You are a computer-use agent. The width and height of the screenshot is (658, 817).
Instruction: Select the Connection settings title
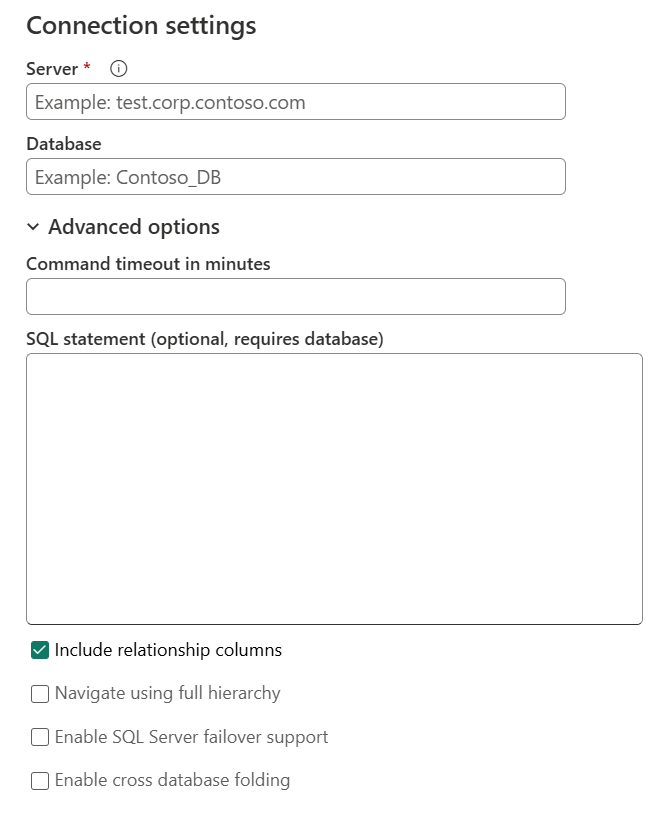pos(141,25)
